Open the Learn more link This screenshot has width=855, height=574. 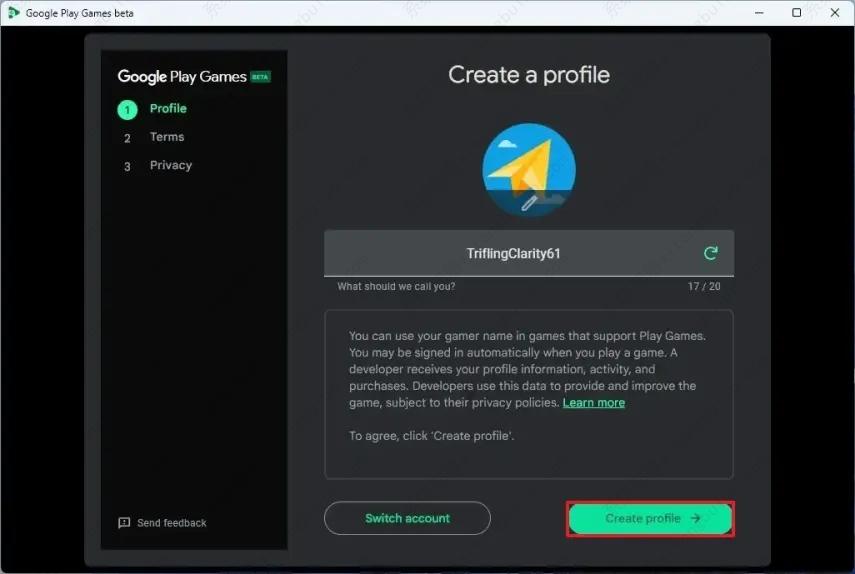(593, 403)
